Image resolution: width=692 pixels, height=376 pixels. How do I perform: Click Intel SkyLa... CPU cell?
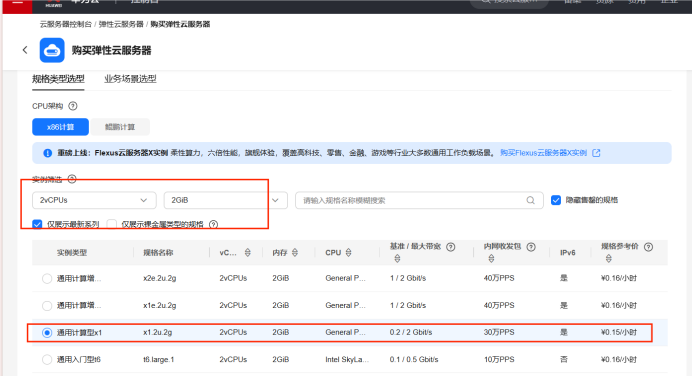pos(347,360)
